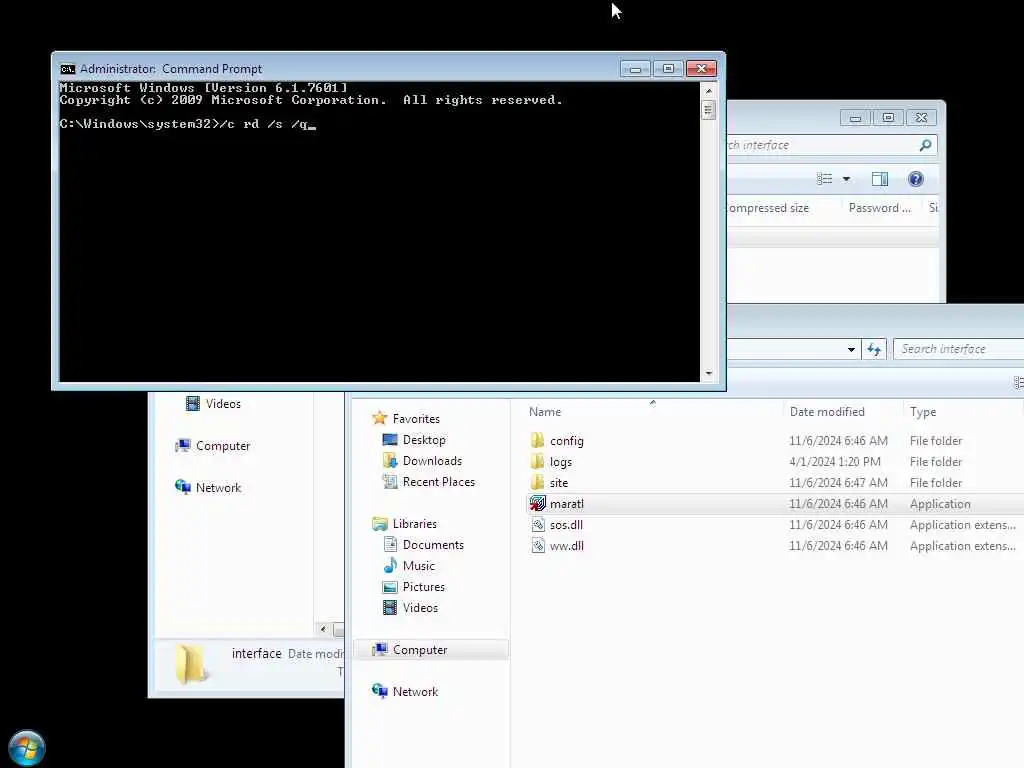Open Favorites in the navigation pane

[x=416, y=419]
